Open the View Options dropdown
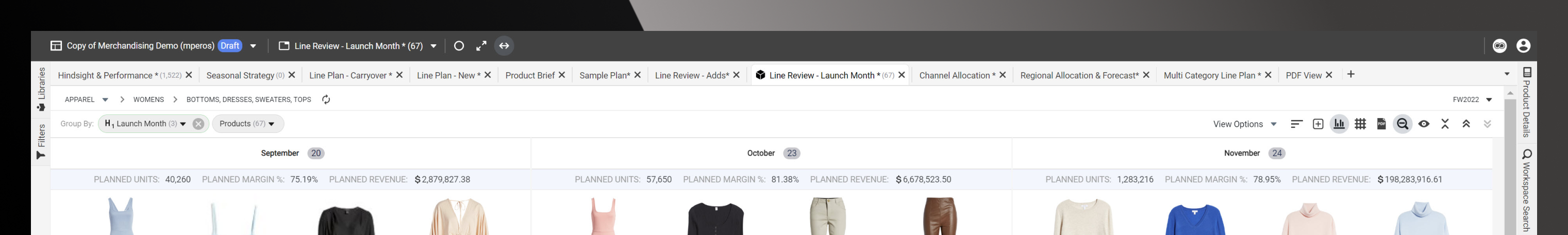1568x235 pixels. click(x=1245, y=124)
